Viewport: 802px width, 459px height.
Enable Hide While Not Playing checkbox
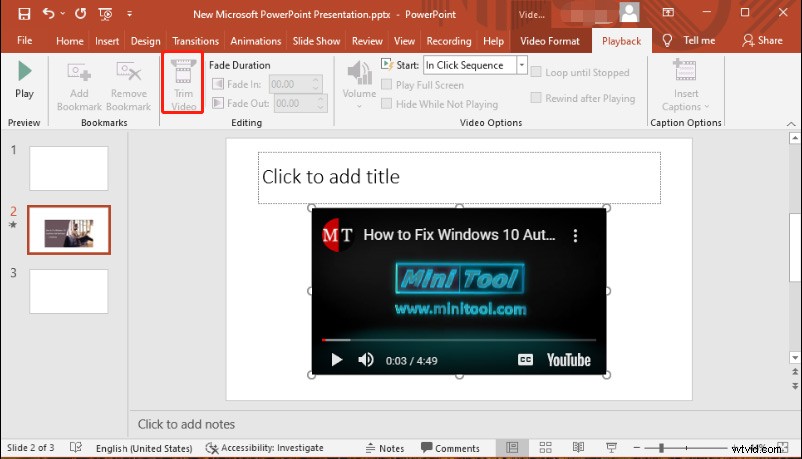coord(387,104)
